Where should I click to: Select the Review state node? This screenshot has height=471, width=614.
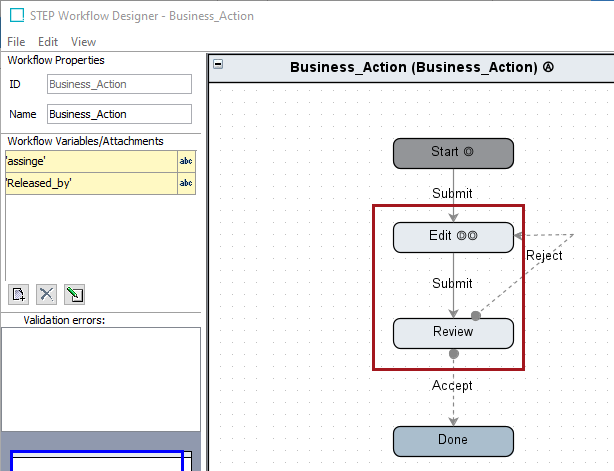click(x=453, y=334)
